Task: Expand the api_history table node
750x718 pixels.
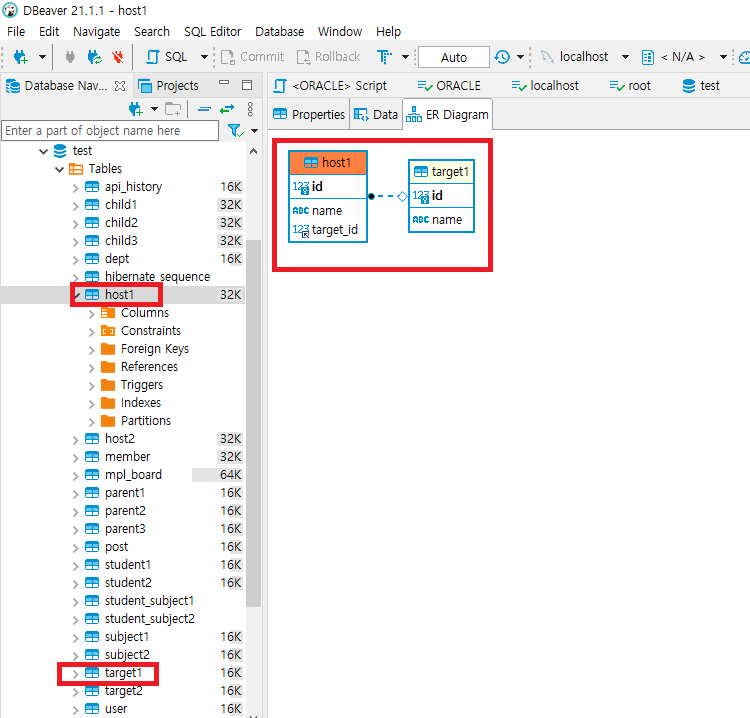Action: [75, 188]
